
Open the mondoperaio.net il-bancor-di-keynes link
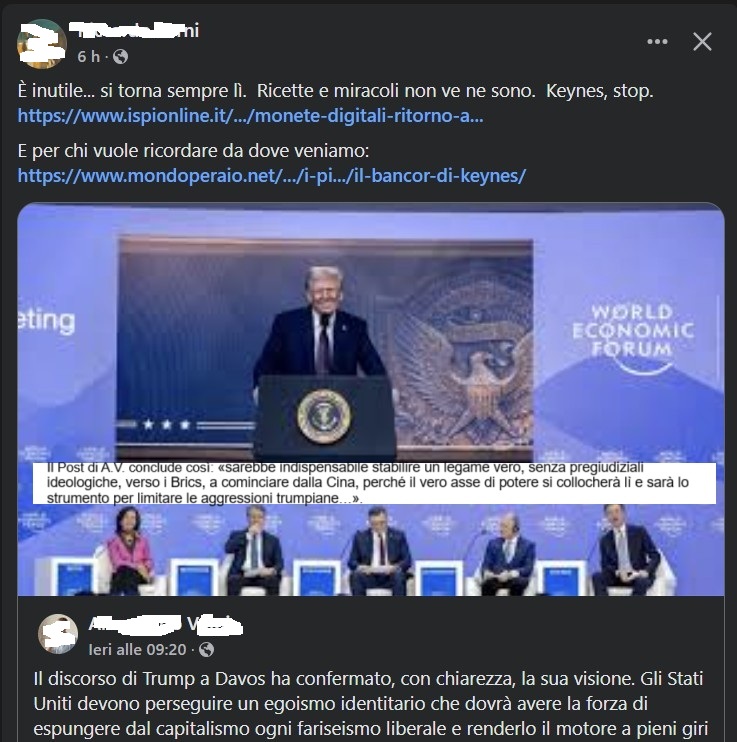pyautogui.click(x=272, y=176)
